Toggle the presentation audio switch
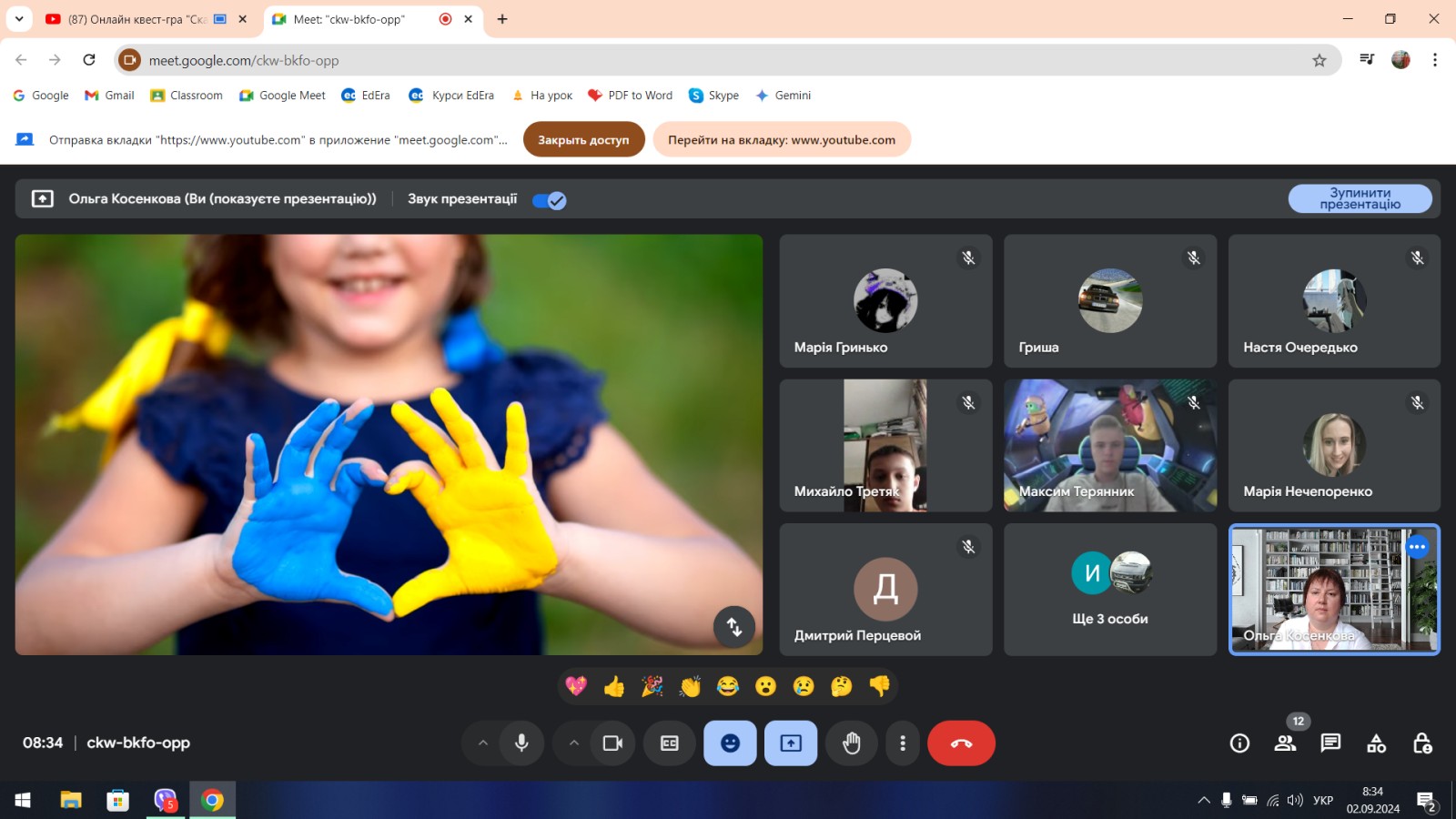 (550, 200)
